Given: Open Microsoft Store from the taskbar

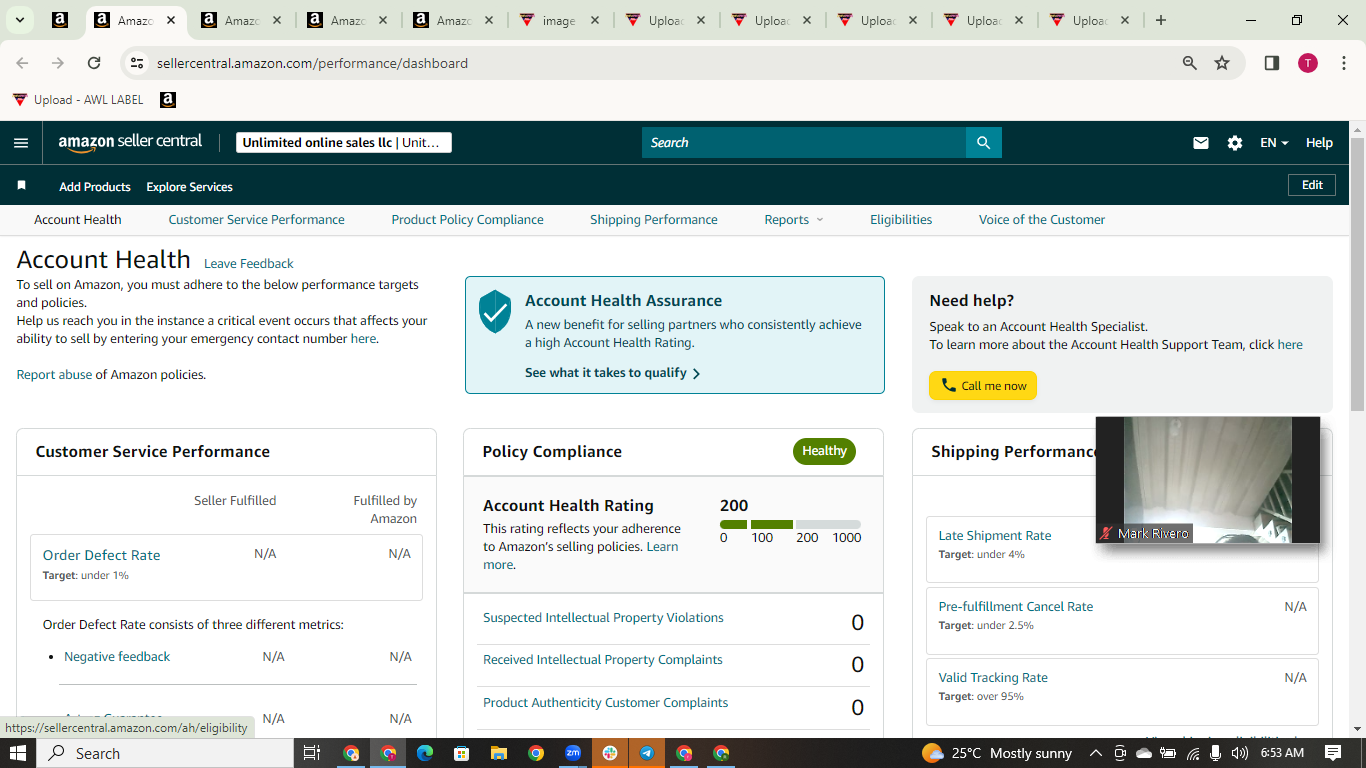Looking at the screenshot, I should coord(461,753).
